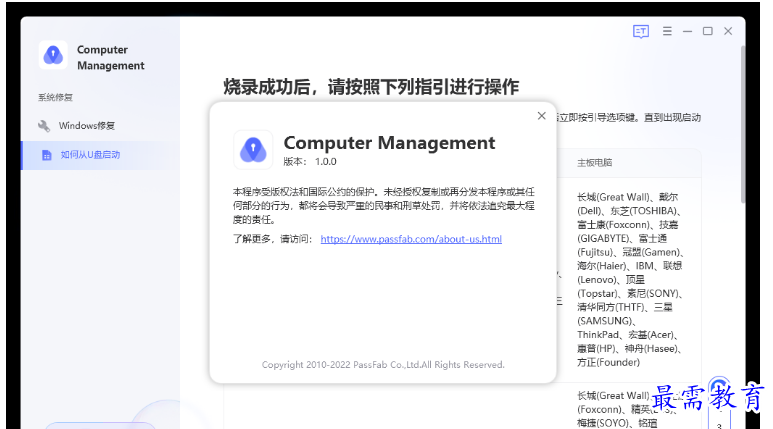Click the vertical scrollbar on the right
773x429 pixels.
click(x=742, y=124)
